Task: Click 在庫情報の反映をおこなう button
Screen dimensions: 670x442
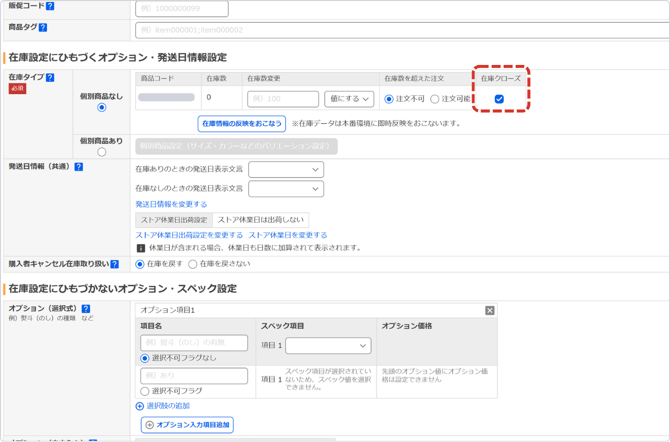Action: (241, 124)
